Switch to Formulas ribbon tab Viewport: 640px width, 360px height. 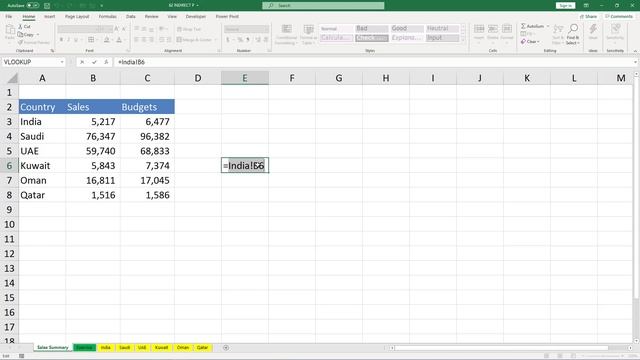click(x=107, y=16)
